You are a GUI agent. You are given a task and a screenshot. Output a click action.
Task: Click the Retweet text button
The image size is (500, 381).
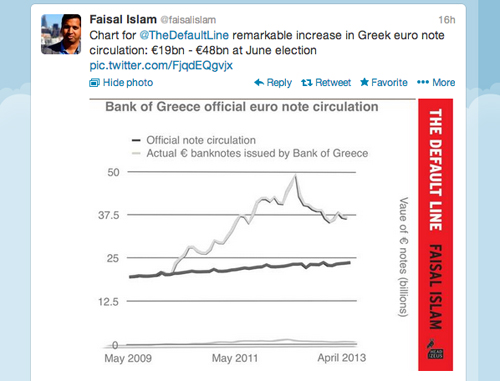333,82
